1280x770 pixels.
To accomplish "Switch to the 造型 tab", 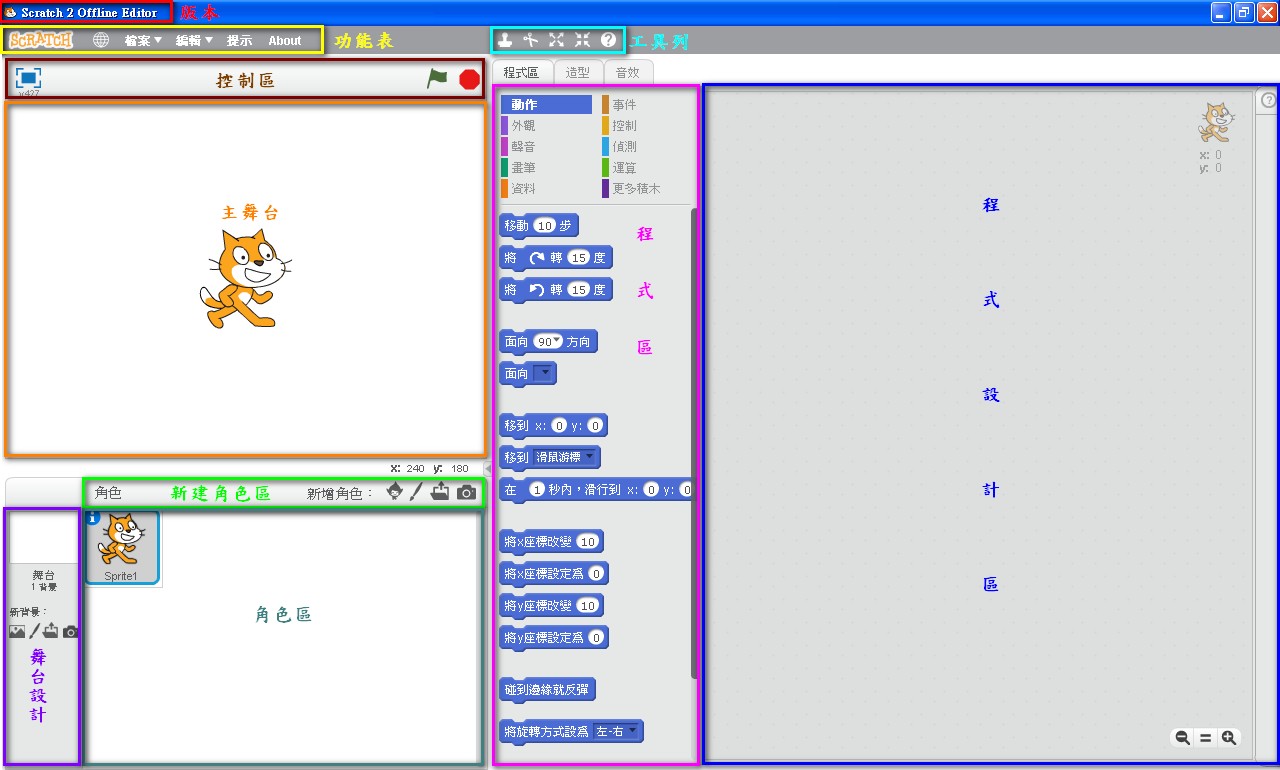I will [578, 72].
